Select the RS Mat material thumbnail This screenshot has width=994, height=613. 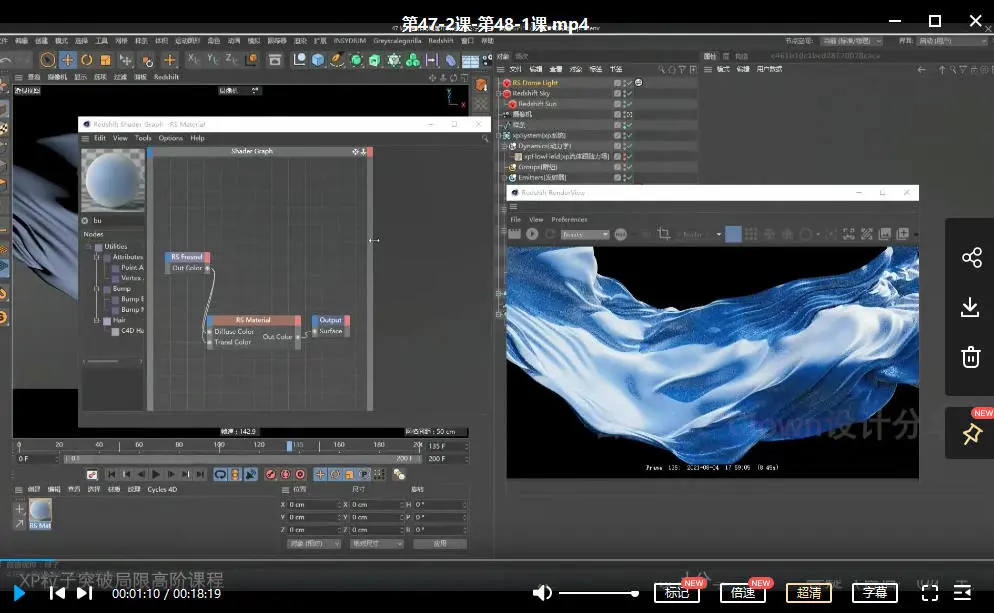[40, 512]
